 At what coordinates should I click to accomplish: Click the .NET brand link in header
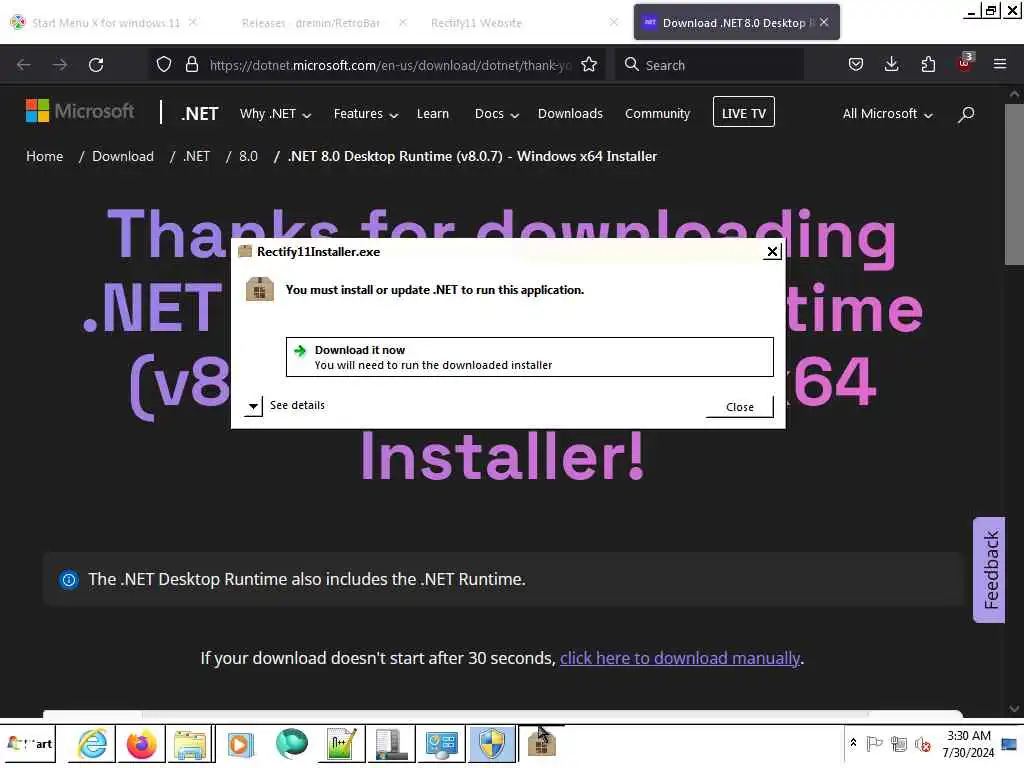(x=200, y=114)
